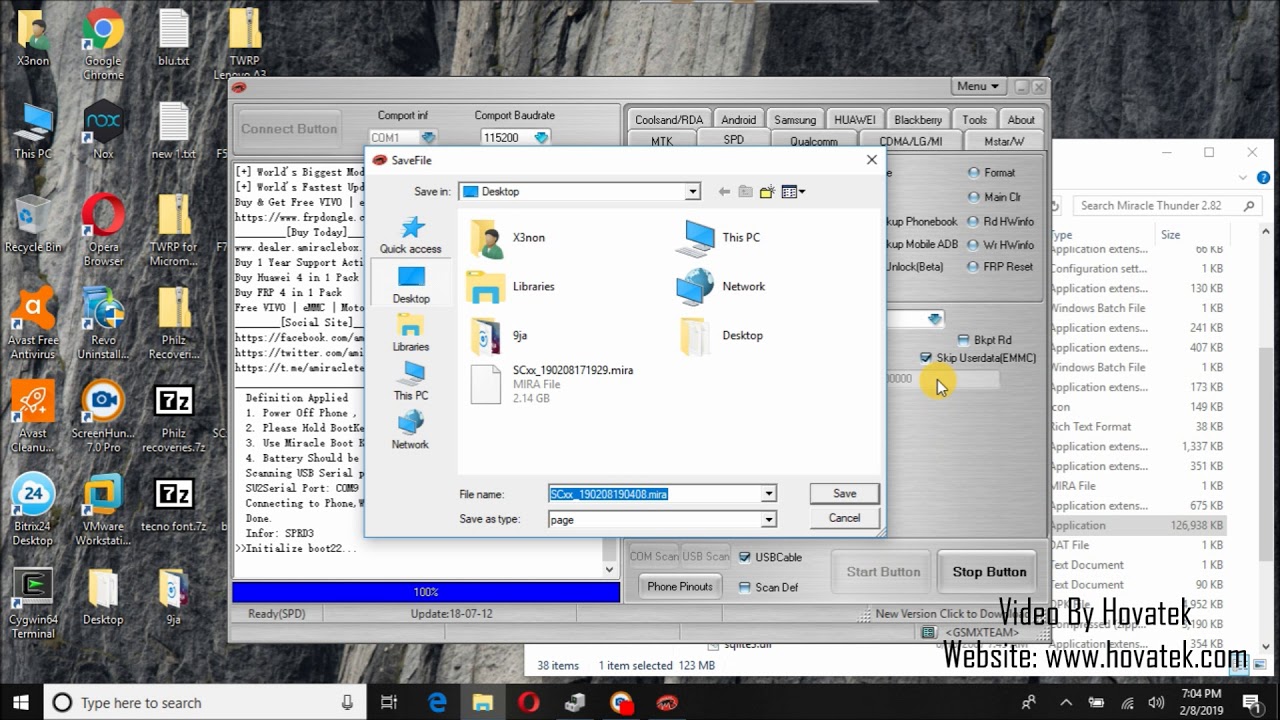Viewport: 1280px width, 720px height.
Task: Switch to the HUAWEI tab
Action: pyautogui.click(x=855, y=120)
